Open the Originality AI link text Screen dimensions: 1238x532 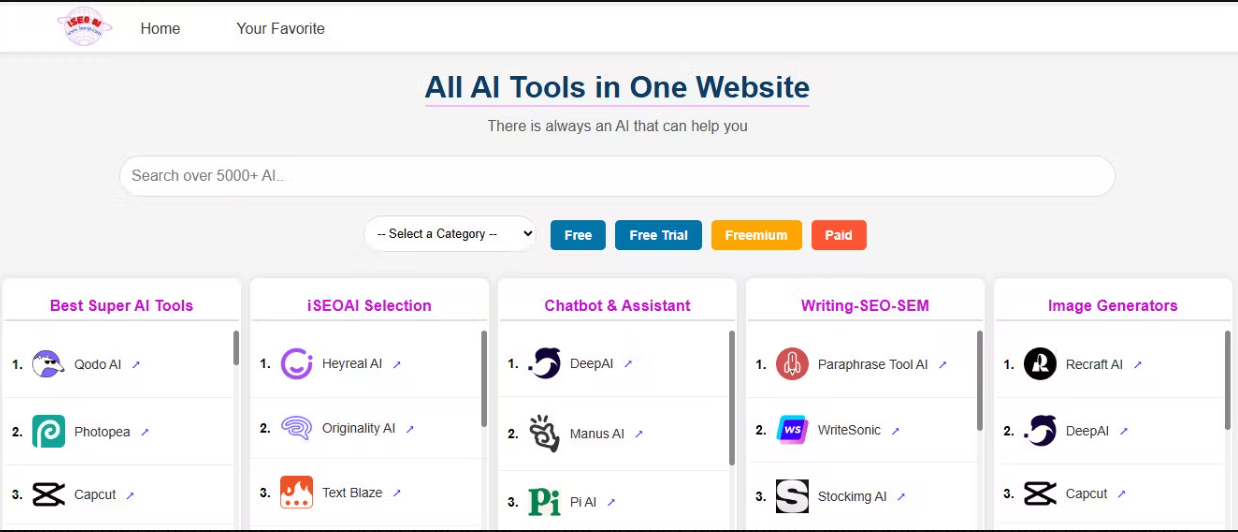coord(358,428)
